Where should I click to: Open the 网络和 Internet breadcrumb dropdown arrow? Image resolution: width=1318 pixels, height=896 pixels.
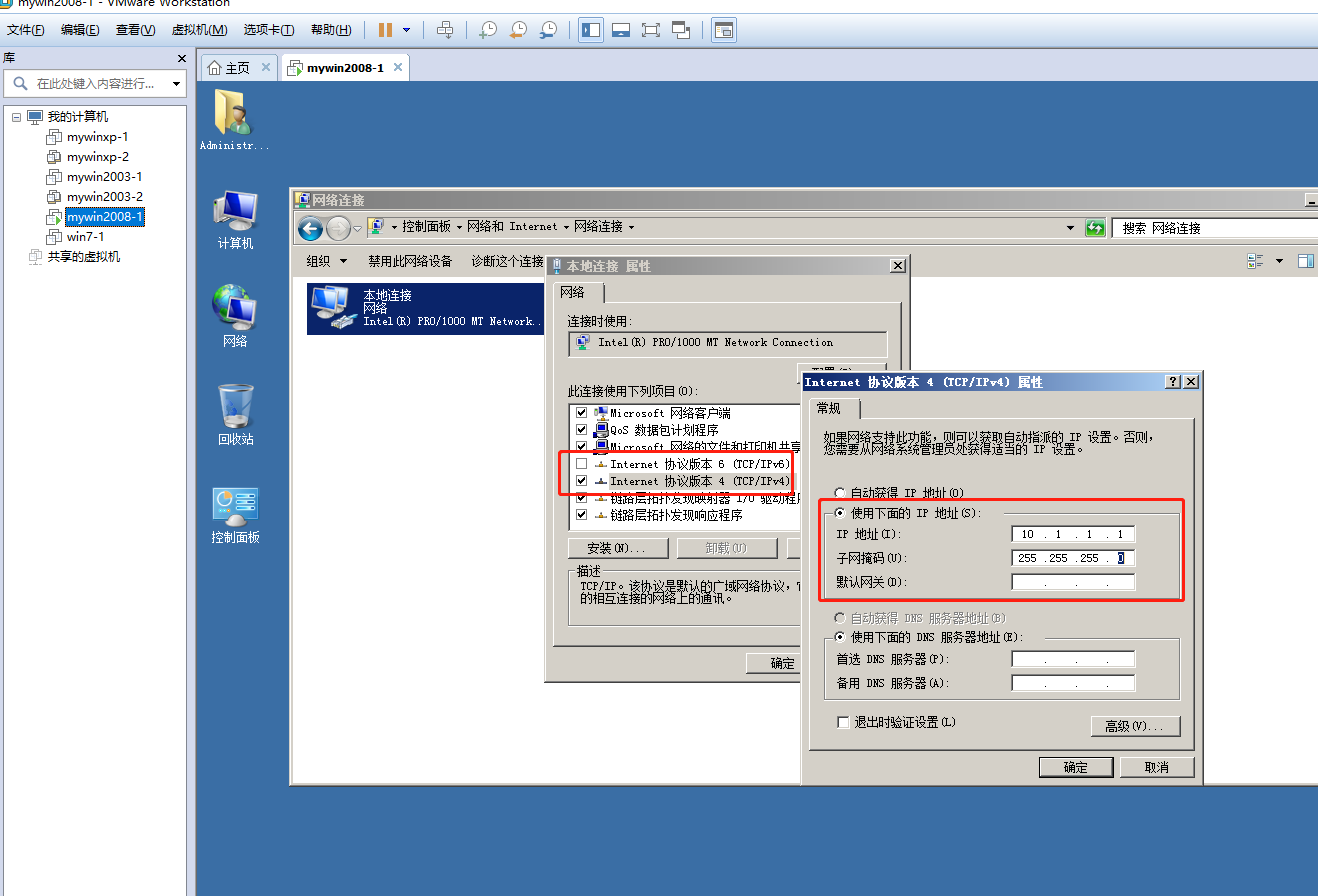click(x=566, y=227)
